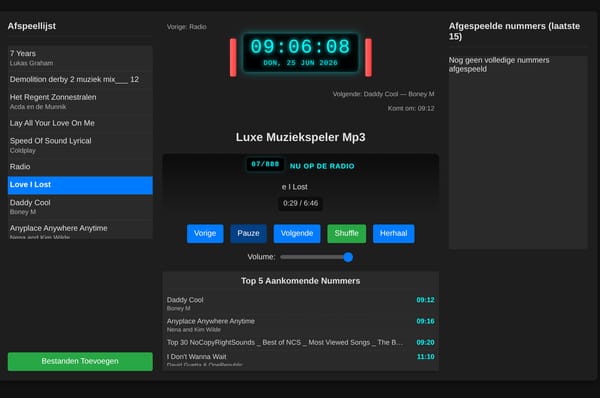The width and height of the screenshot is (600, 398).
Task: Click the digital clock display
Action: pyautogui.click(x=300, y=53)
